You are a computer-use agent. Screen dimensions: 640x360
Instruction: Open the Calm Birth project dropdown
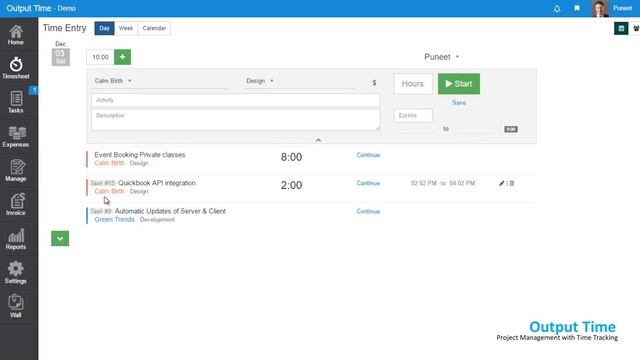pos(113,81)
